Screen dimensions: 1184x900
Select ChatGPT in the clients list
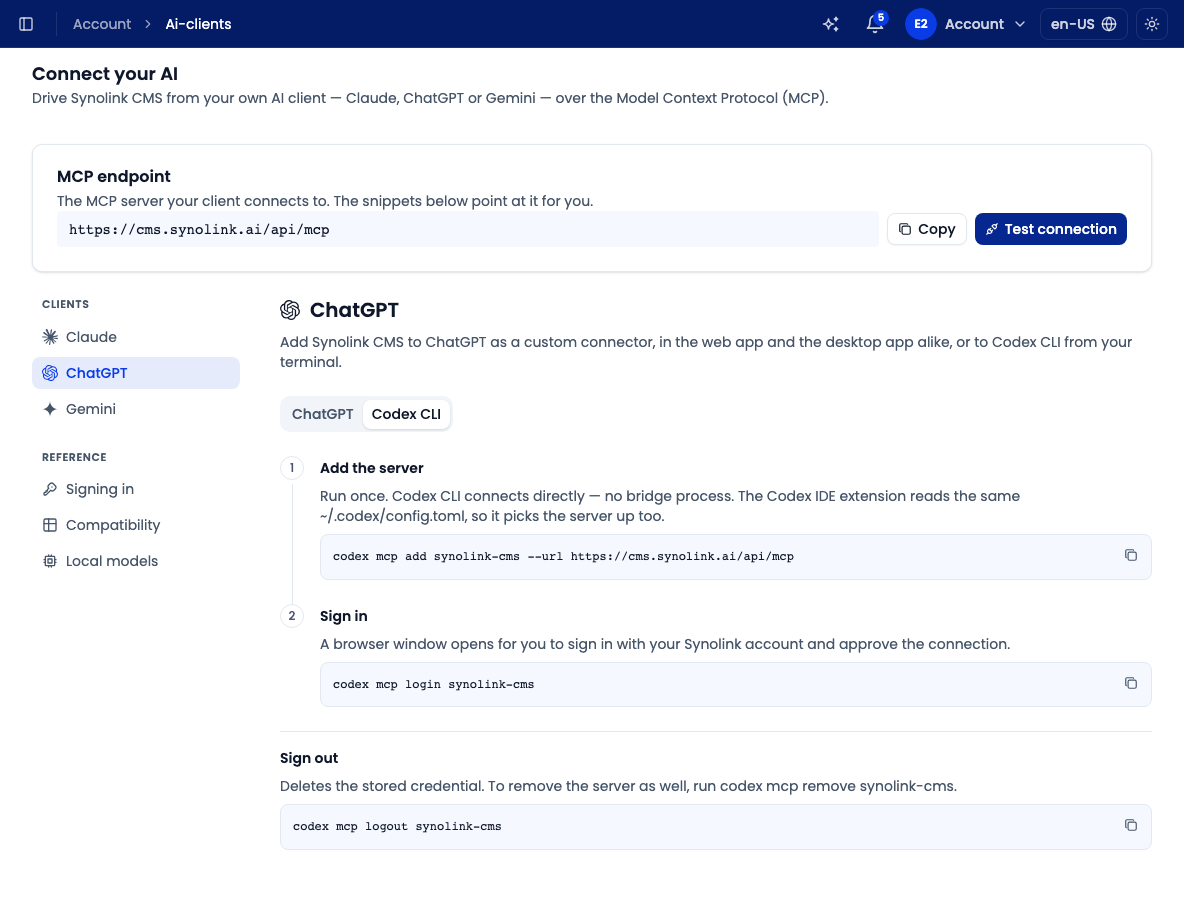(x=136, y=373)
